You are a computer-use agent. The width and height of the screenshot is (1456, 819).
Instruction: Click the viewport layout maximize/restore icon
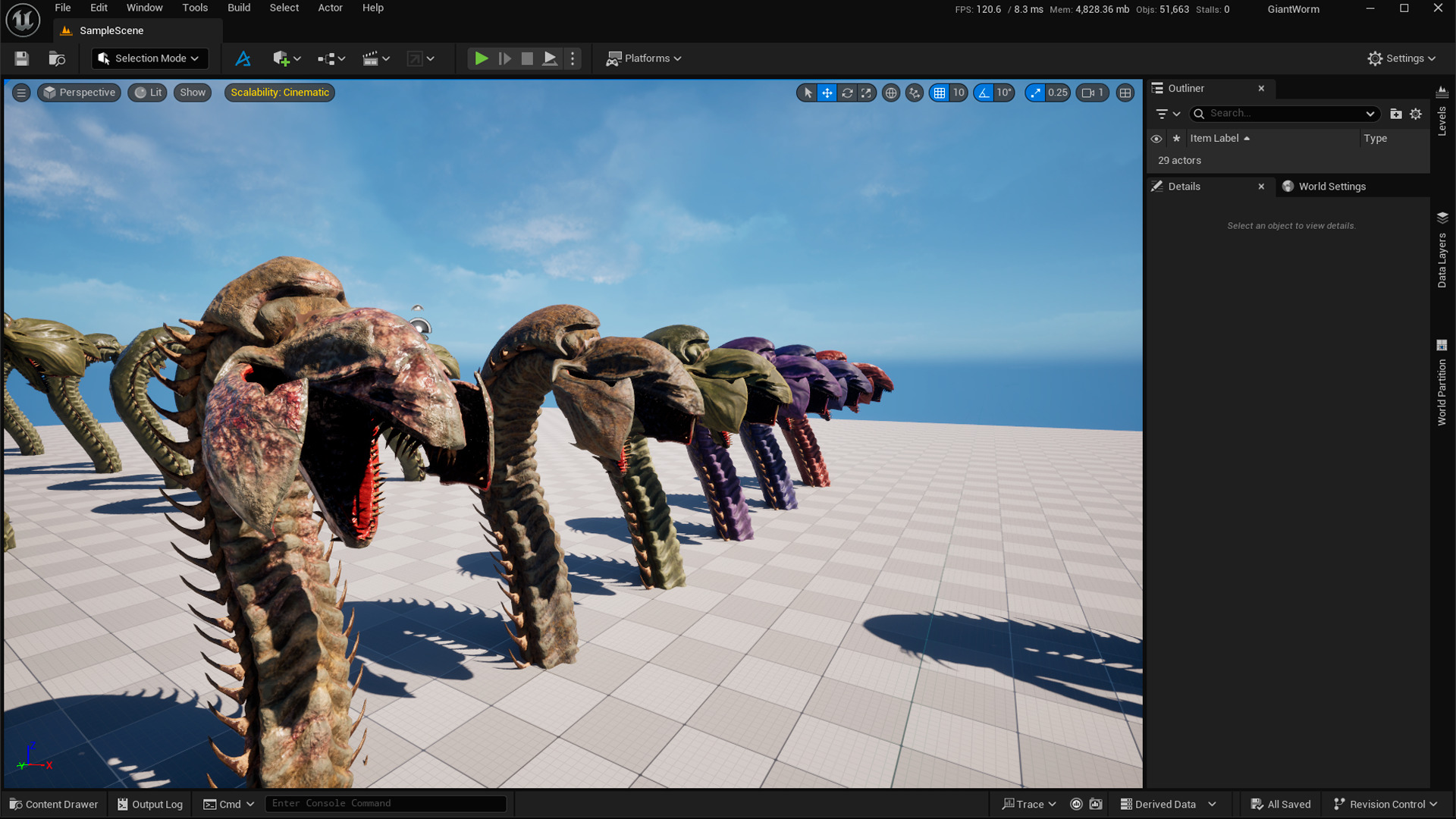(x=1125, y=93)
